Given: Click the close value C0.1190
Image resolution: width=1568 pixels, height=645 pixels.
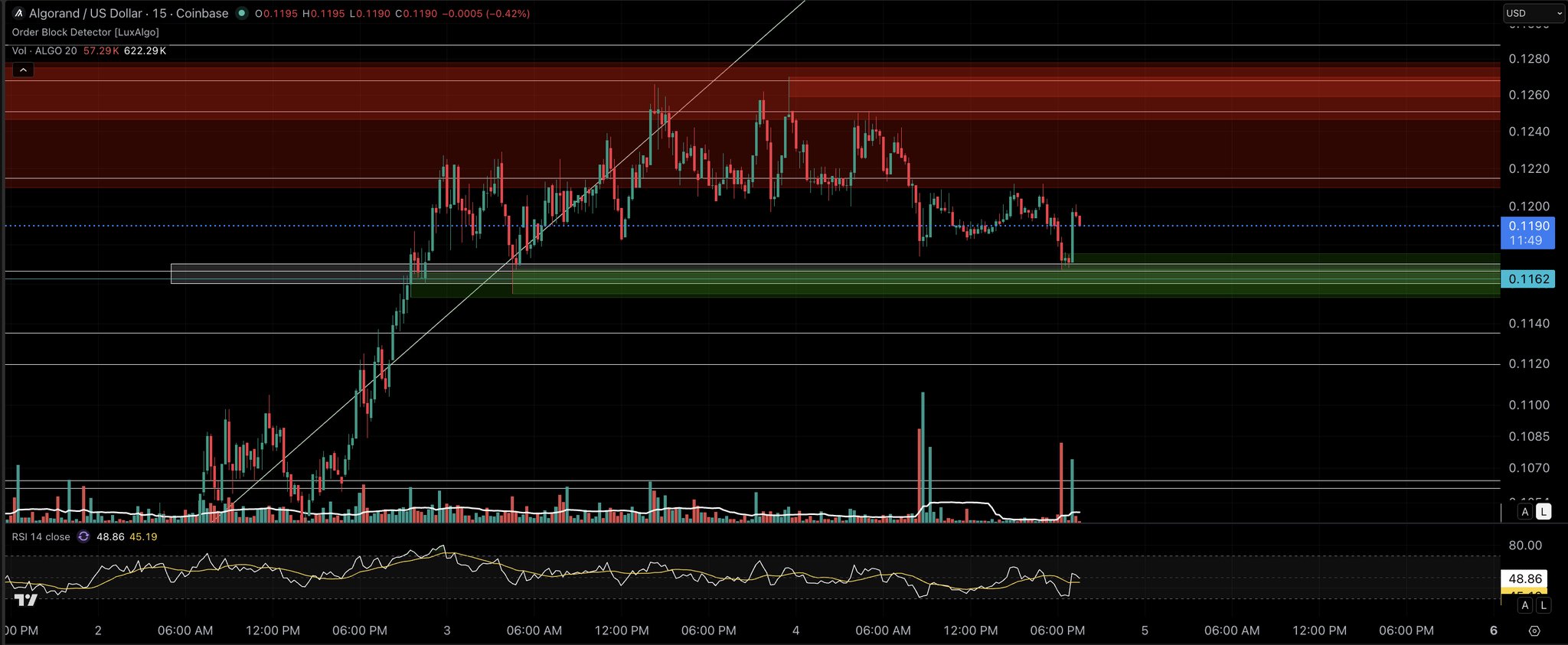Looking at the screenshot, I should pos(416,14).
